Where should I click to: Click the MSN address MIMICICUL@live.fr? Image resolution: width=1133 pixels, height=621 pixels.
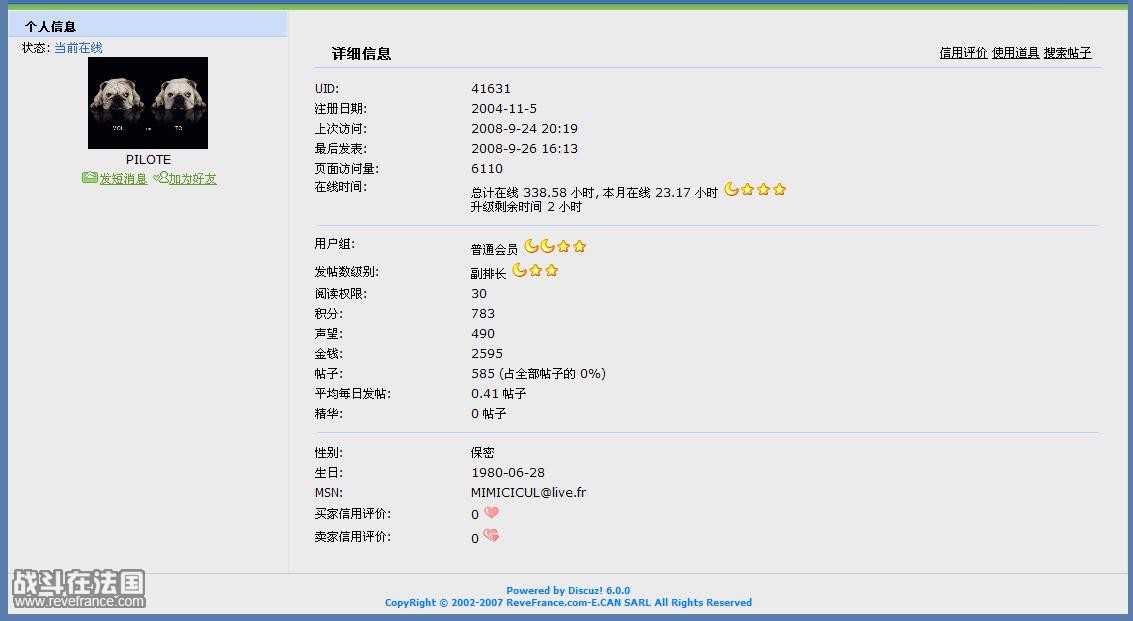[528, 492]
